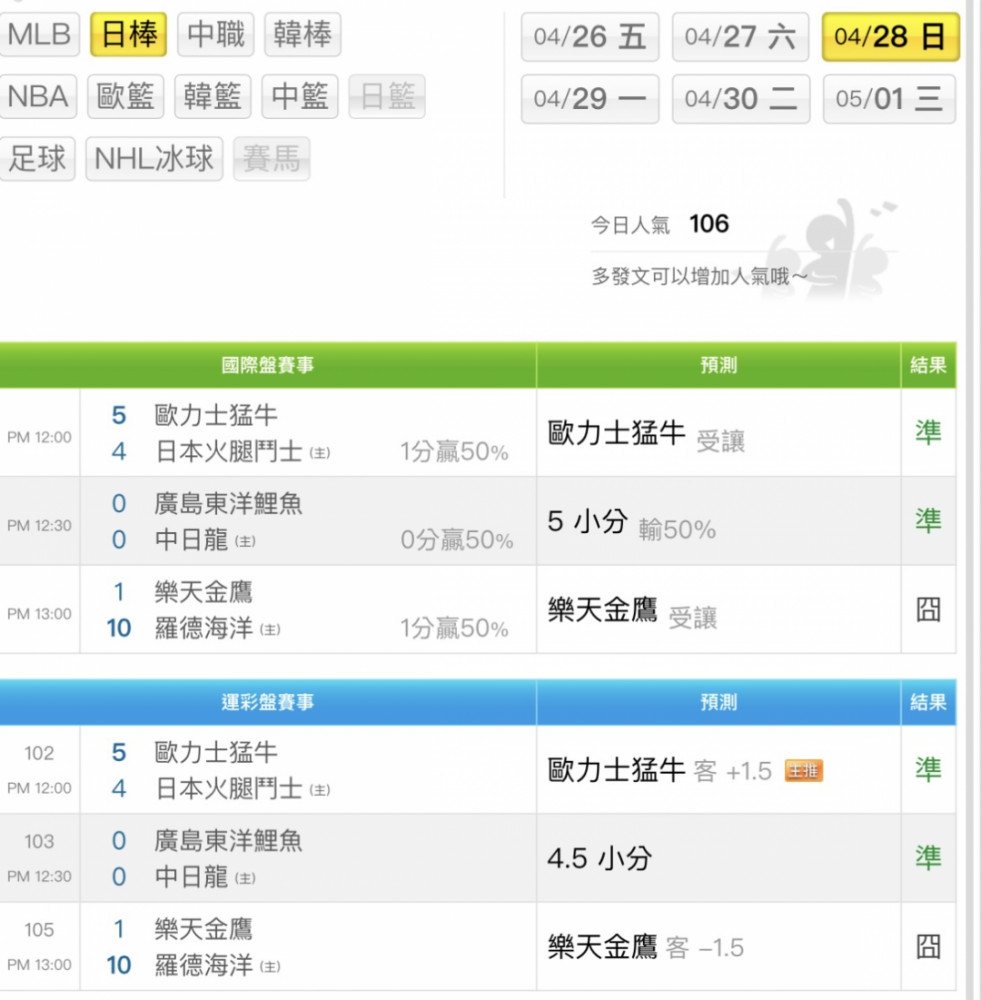Pick the date 04/26 五
This screenshot has height=1000, width=981.
[590, 37]
